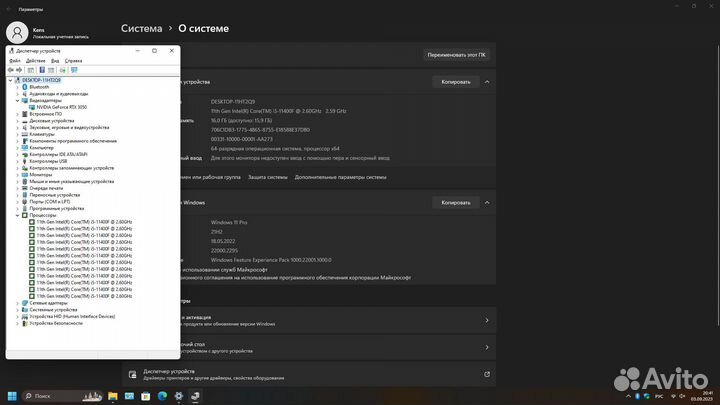Image resolution: width=720 pixels, height=405 pixels.
Task: Click the Клавиатуры keyboard icon
Action: 25,135
